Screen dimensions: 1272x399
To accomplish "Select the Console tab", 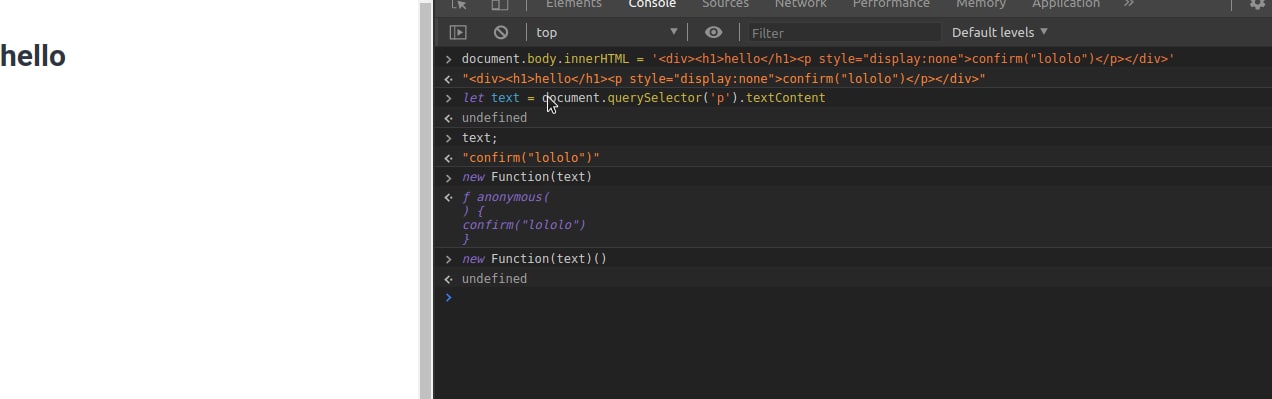I will pos(652,4).
